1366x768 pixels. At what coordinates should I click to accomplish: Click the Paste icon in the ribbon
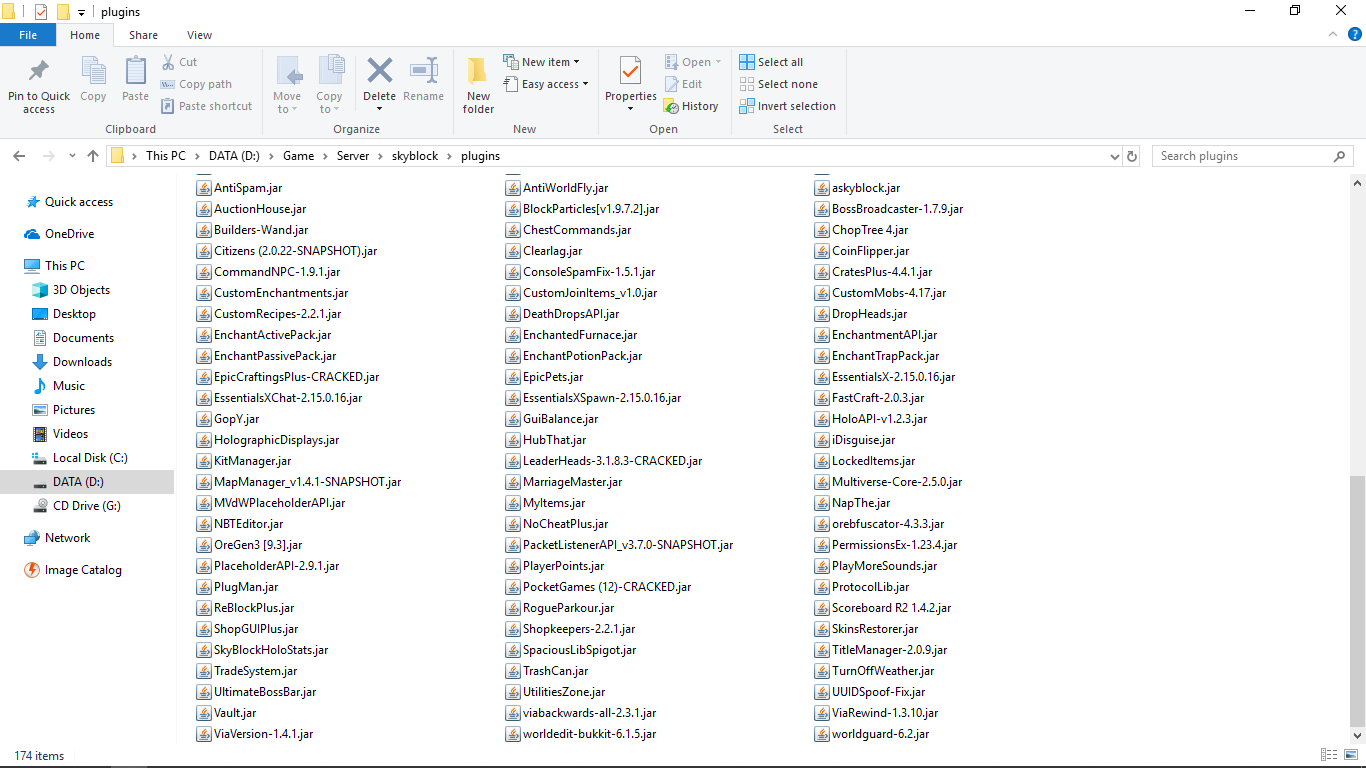135,71
